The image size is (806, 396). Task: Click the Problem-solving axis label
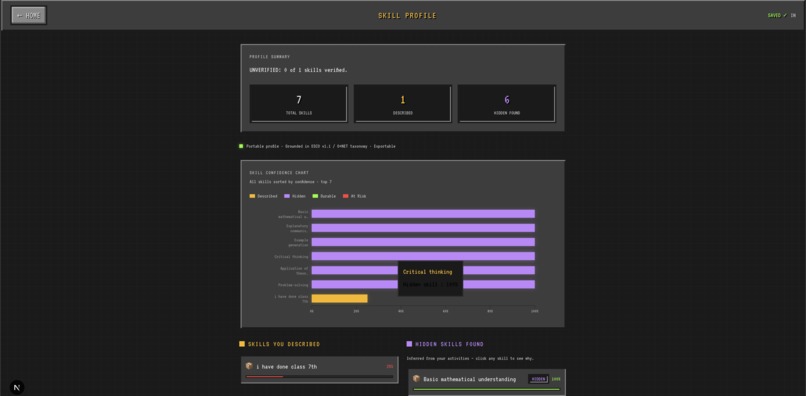[293, 284]
